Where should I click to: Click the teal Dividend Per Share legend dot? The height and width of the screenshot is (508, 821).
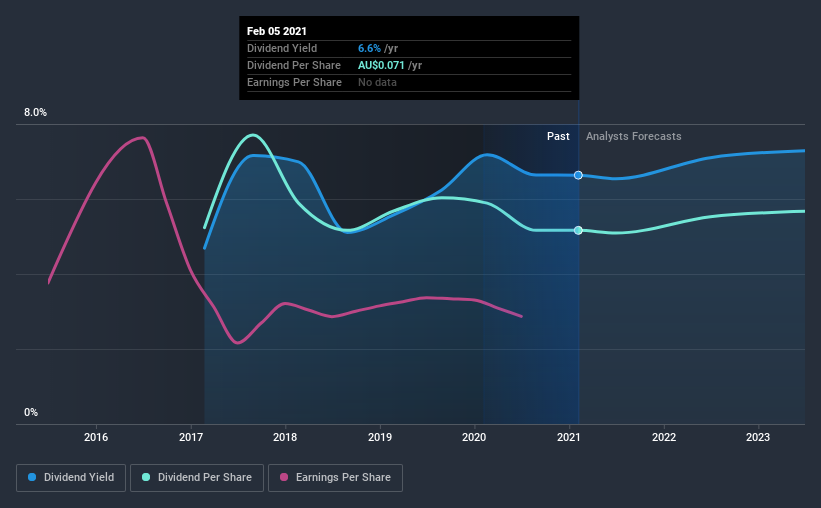tap(146, 477)
